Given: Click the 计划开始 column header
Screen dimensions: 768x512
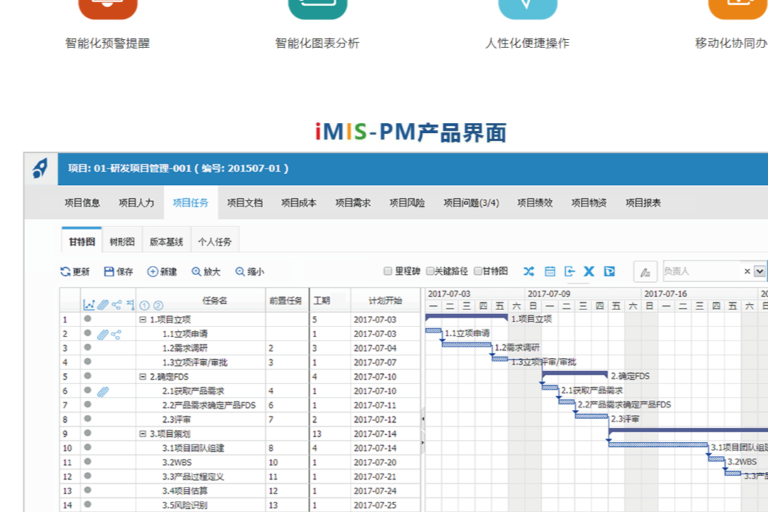Looking at the screenshot, I should pyautogui.click(x=385, y=300).
